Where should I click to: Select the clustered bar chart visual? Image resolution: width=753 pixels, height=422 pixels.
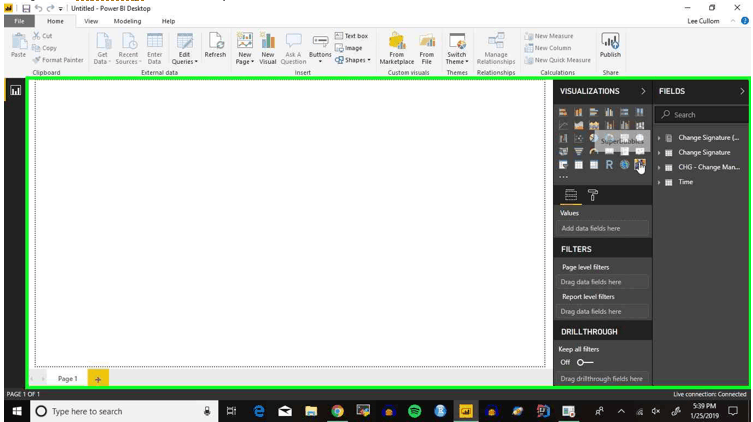tap(594, 112)
